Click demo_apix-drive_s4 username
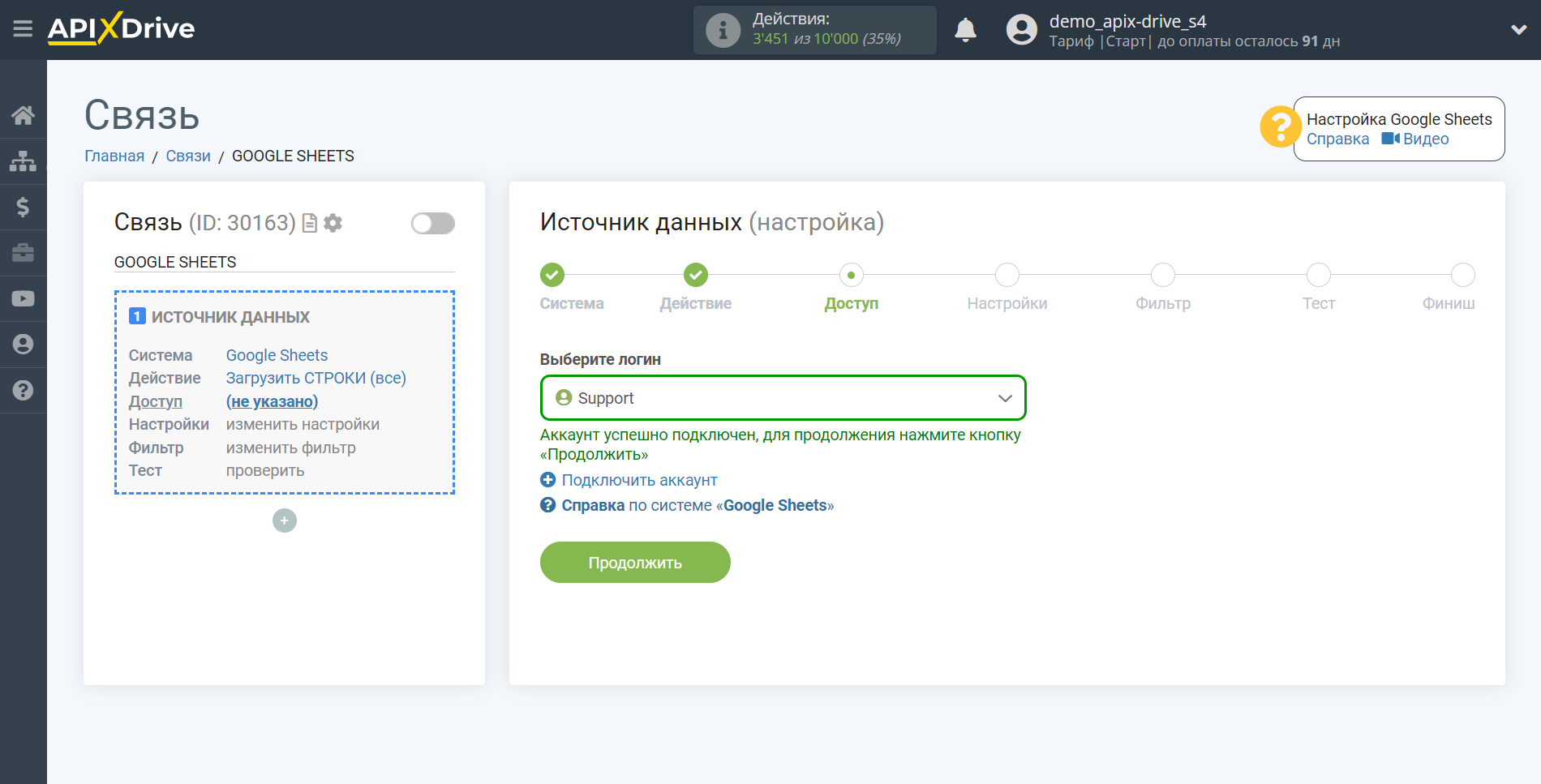 tap(1127, 21)
